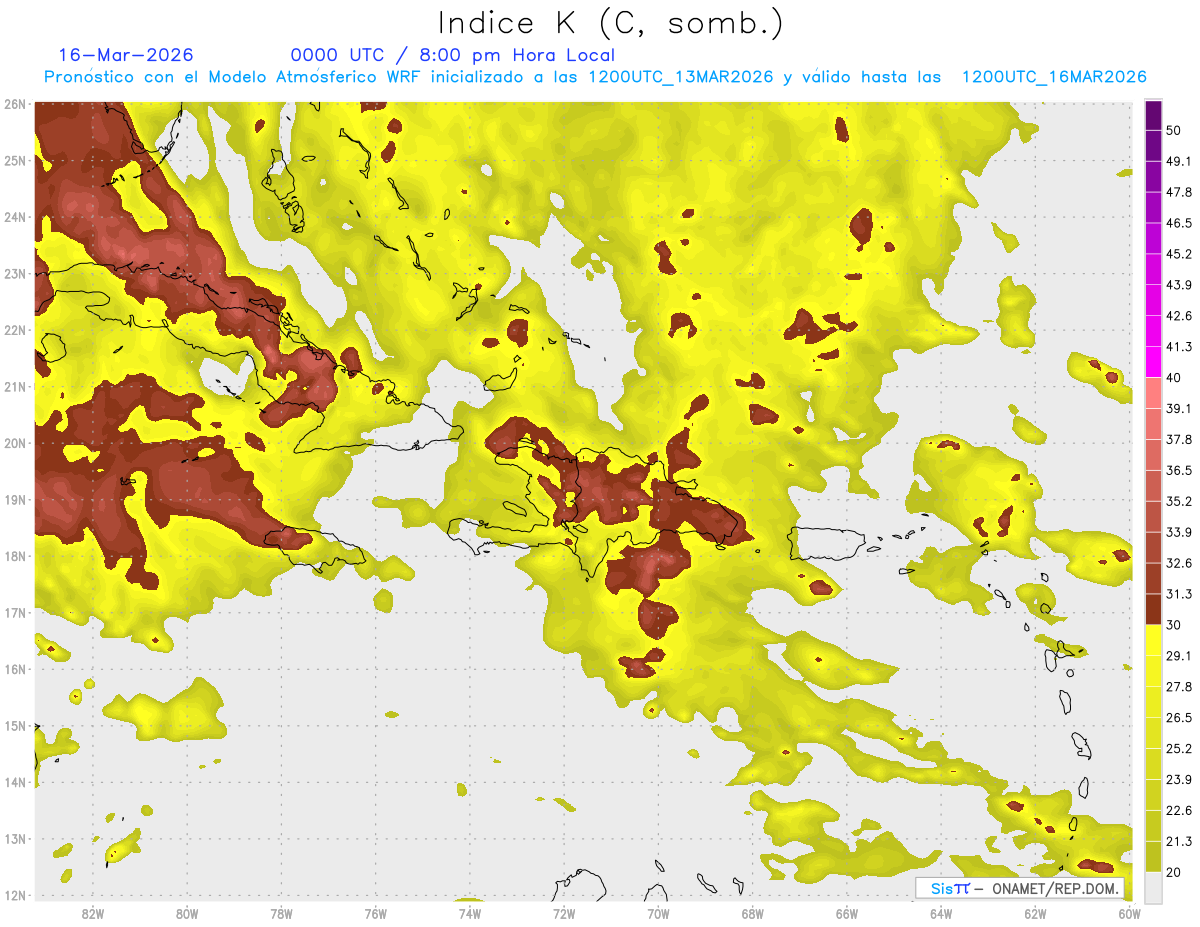Click the '62W' longitude label
1200x927 pixels.
(1035, 913)
